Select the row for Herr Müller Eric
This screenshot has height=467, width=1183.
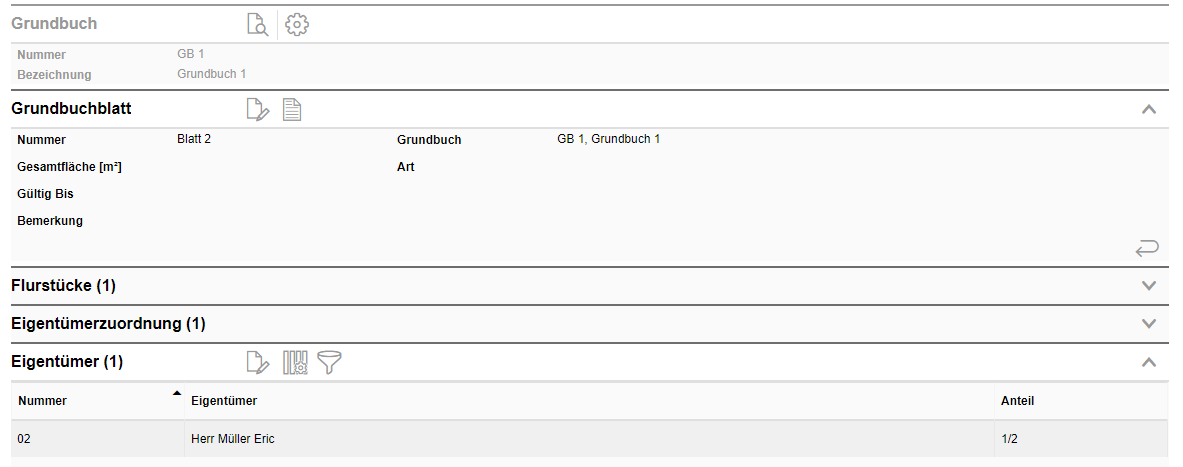[232, 439]
